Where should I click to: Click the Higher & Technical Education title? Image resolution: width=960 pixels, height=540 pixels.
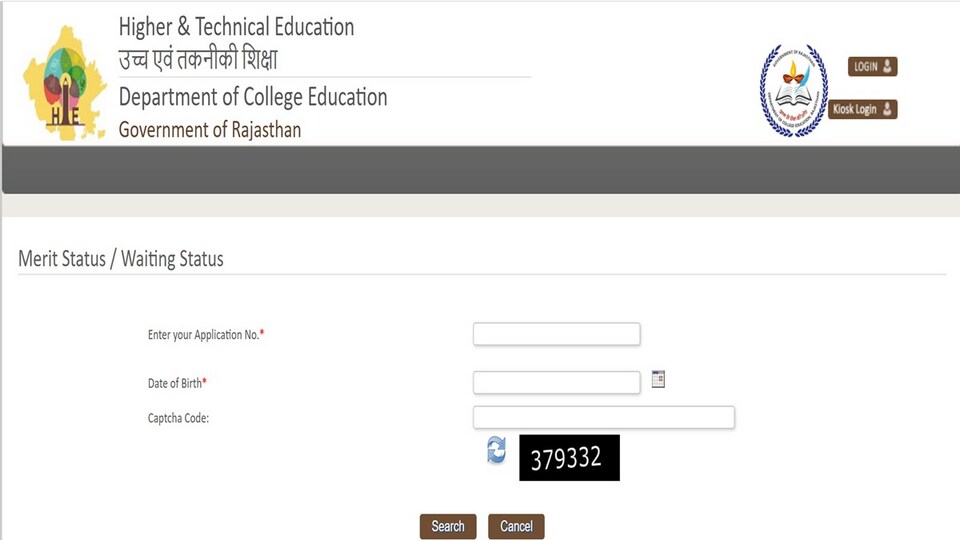click(x=236, y=27)
